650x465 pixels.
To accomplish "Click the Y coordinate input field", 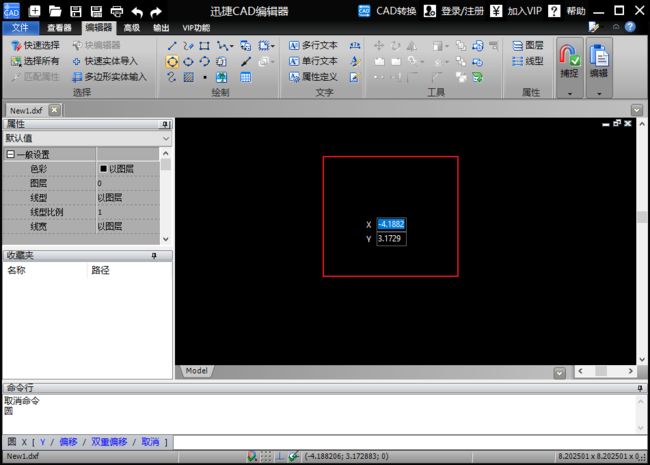I will (x=391, y=239).
